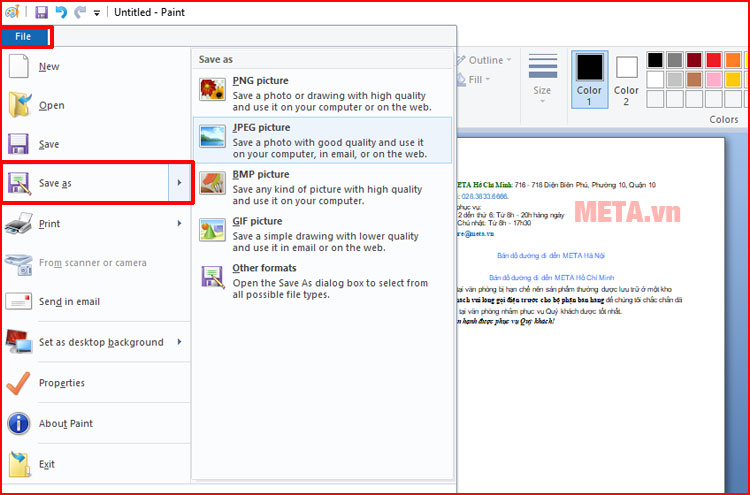This screenshot has width=750, height=495.
Task: Open the Customize Quick Access Toolbar dropdown
Action: point(97,14)
